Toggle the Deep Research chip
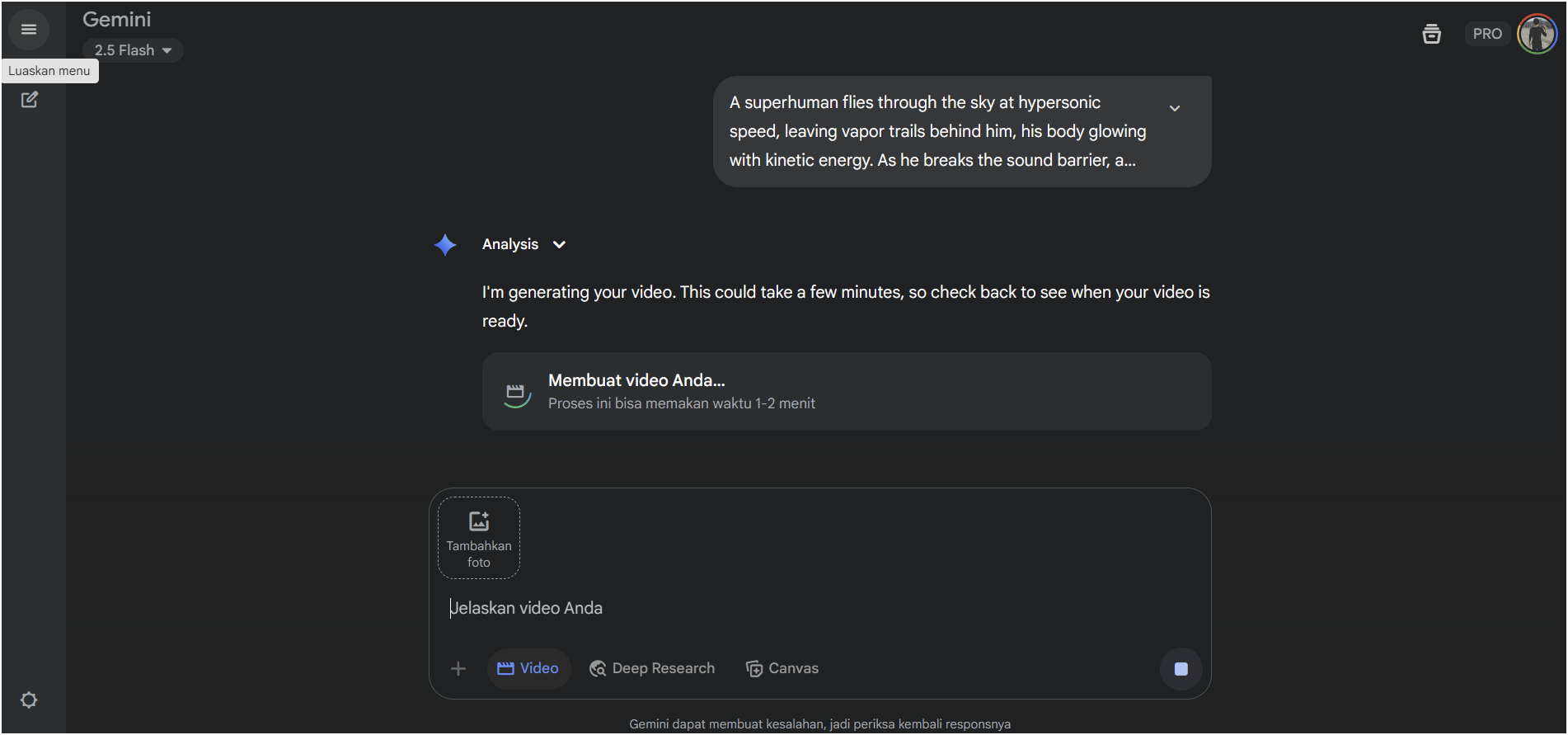The image size is (1568, 735). [x=652, y=668]
